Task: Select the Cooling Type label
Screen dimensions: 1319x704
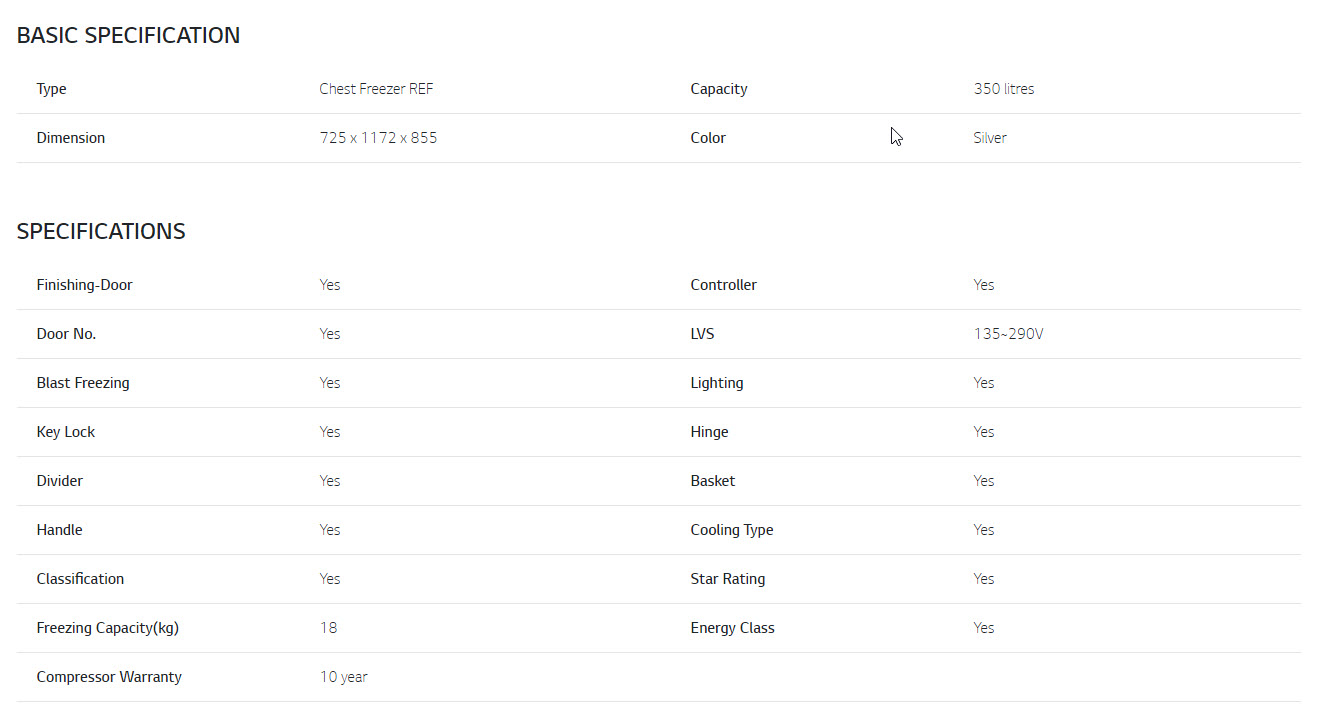Action: (732, 530)
